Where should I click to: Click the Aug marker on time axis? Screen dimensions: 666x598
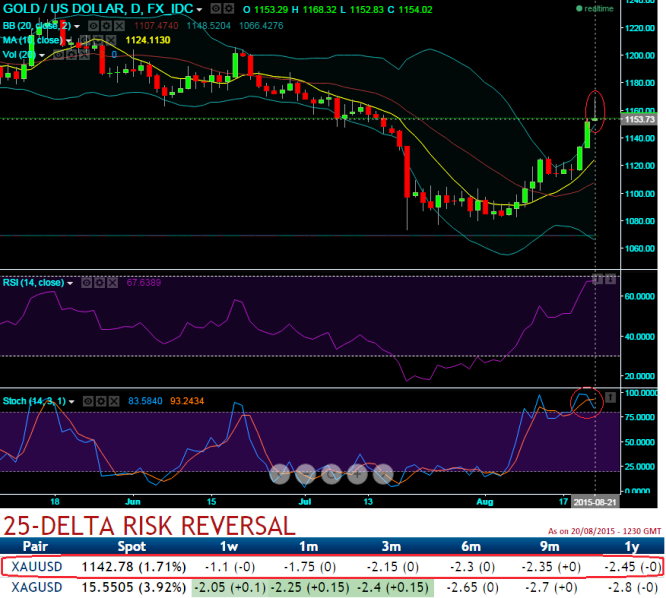(485, 502)
